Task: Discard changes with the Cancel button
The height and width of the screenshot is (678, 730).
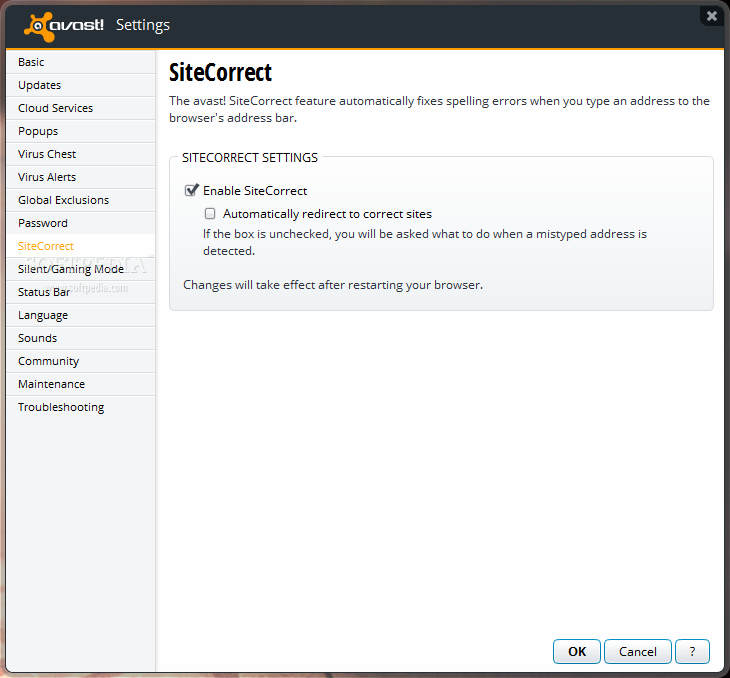Action: 638,651
